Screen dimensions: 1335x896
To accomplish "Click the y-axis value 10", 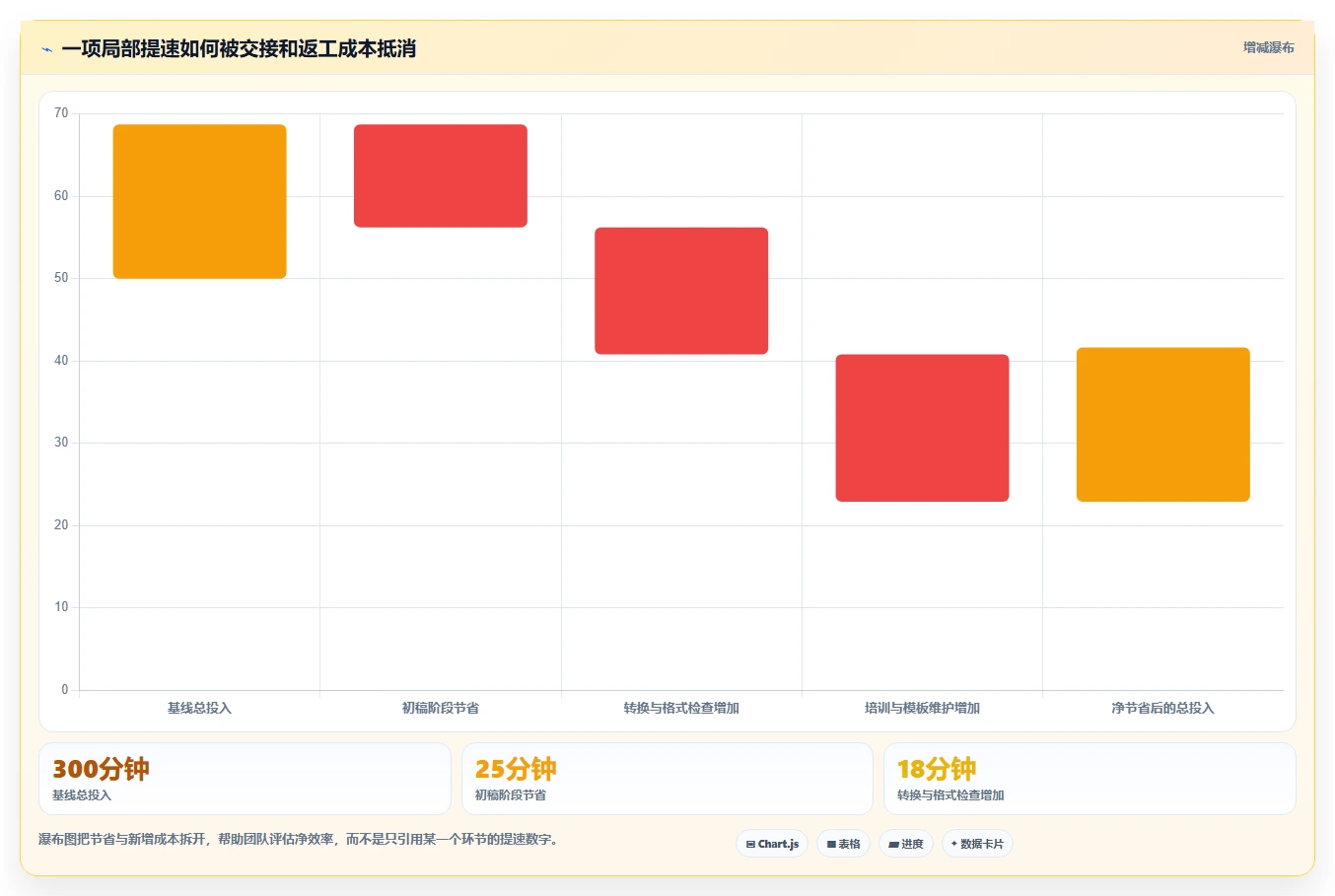I will 61,607.
